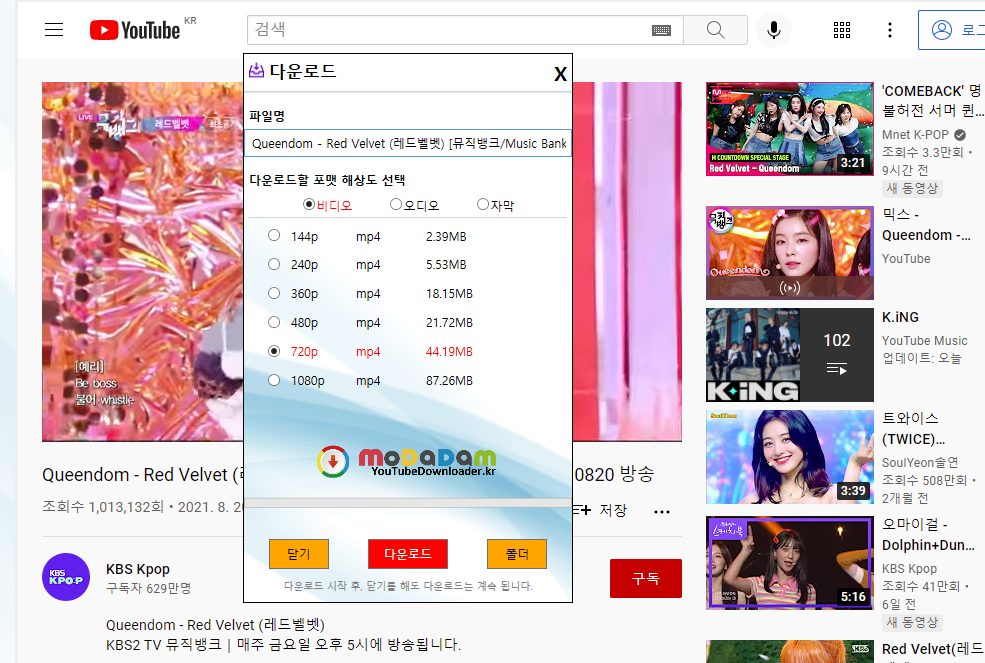Image resolution: width=985 pixels, height=663 pixels.
Task: Open the three-dot settings menu in header
Action: tap(890, 30)
